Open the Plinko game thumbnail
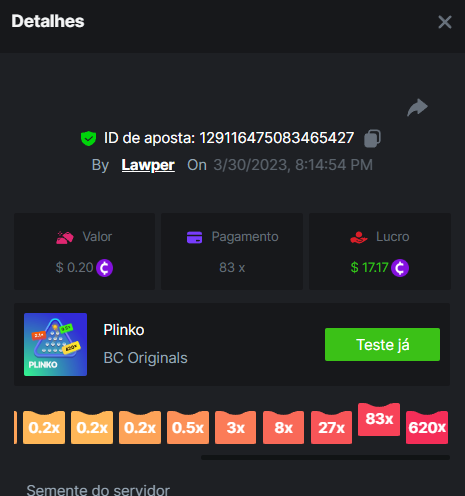465x496 pixels. tap(55, 344)
